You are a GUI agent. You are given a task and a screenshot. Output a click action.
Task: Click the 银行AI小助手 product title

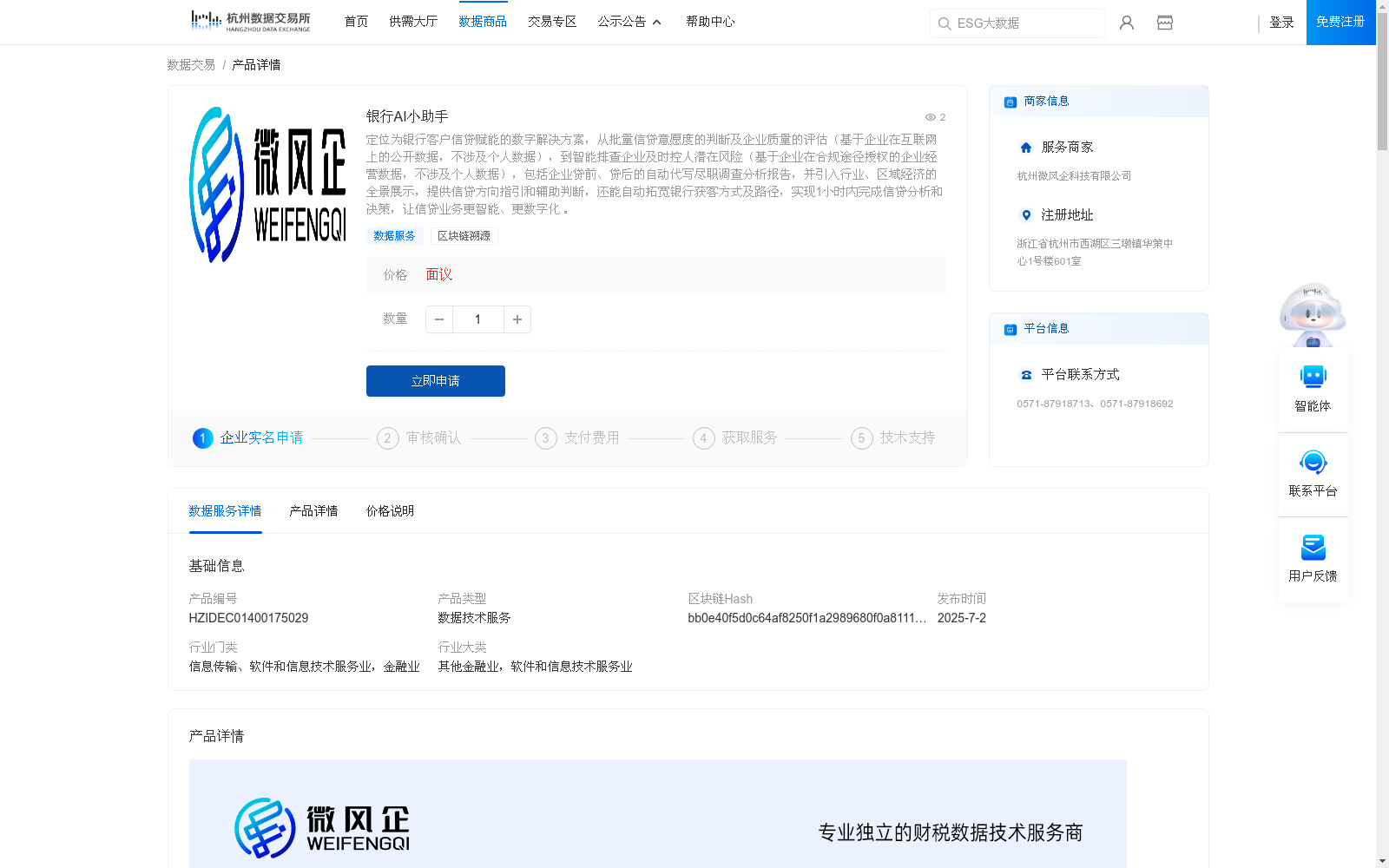pyautogui.click(x=407, y=116)
